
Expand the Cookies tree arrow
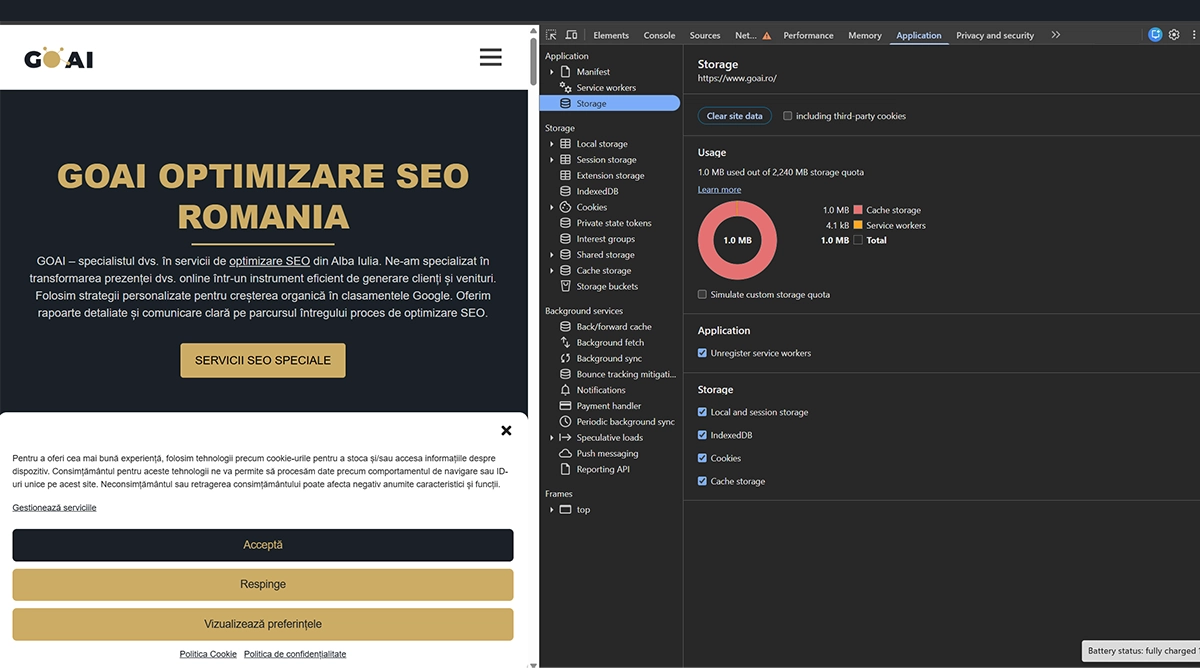pos(552,207)
